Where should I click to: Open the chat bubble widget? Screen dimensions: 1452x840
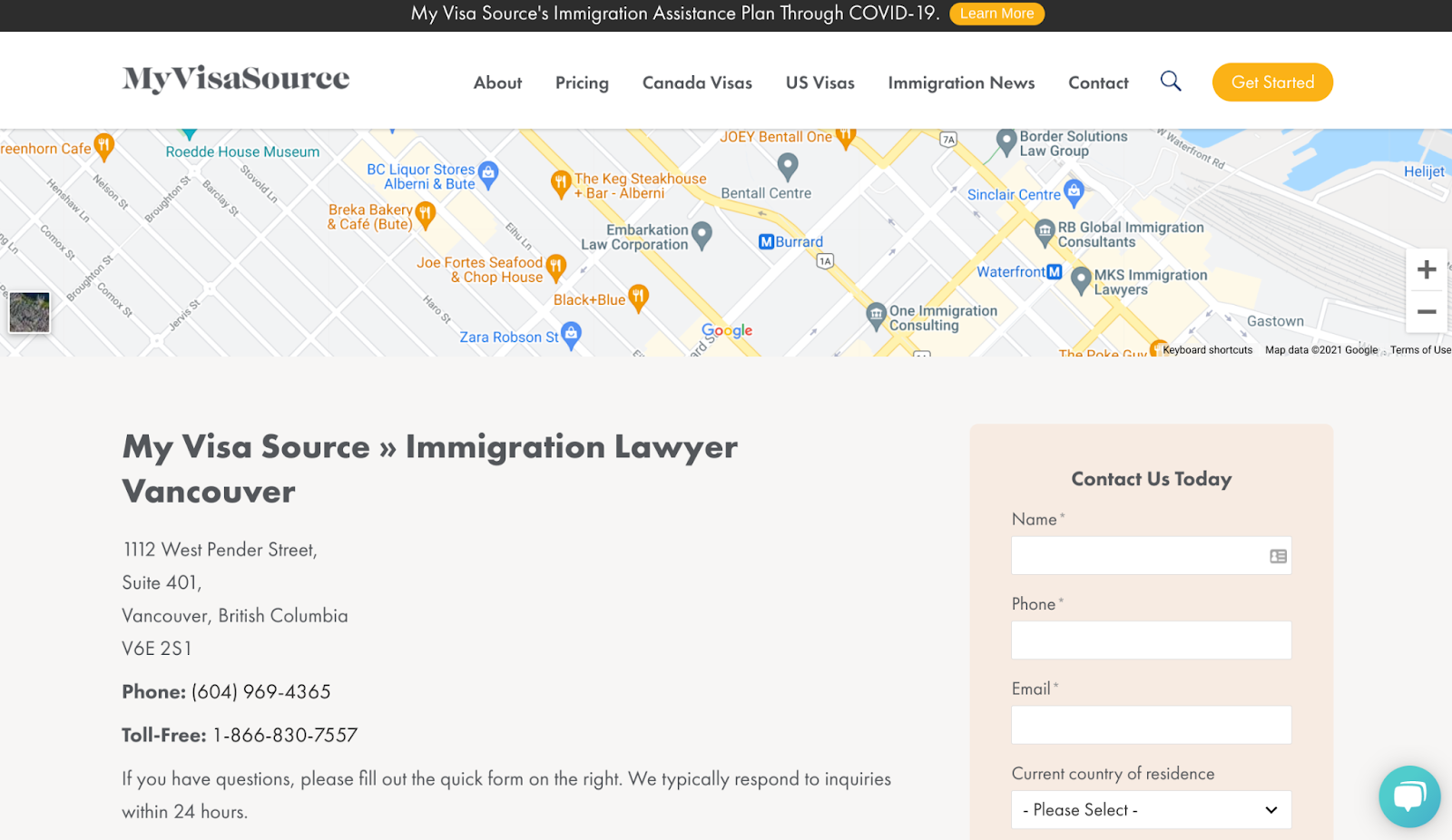click(x=1409, y=796)
